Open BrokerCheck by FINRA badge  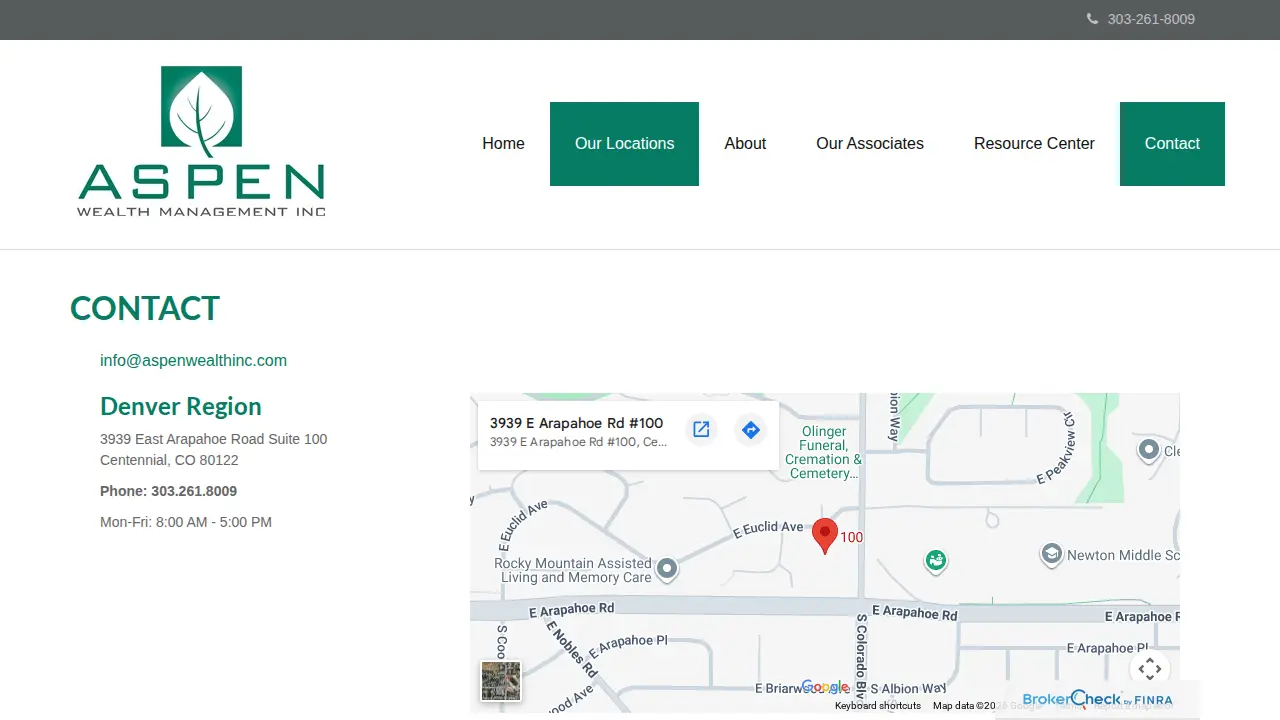point(1098,699)
